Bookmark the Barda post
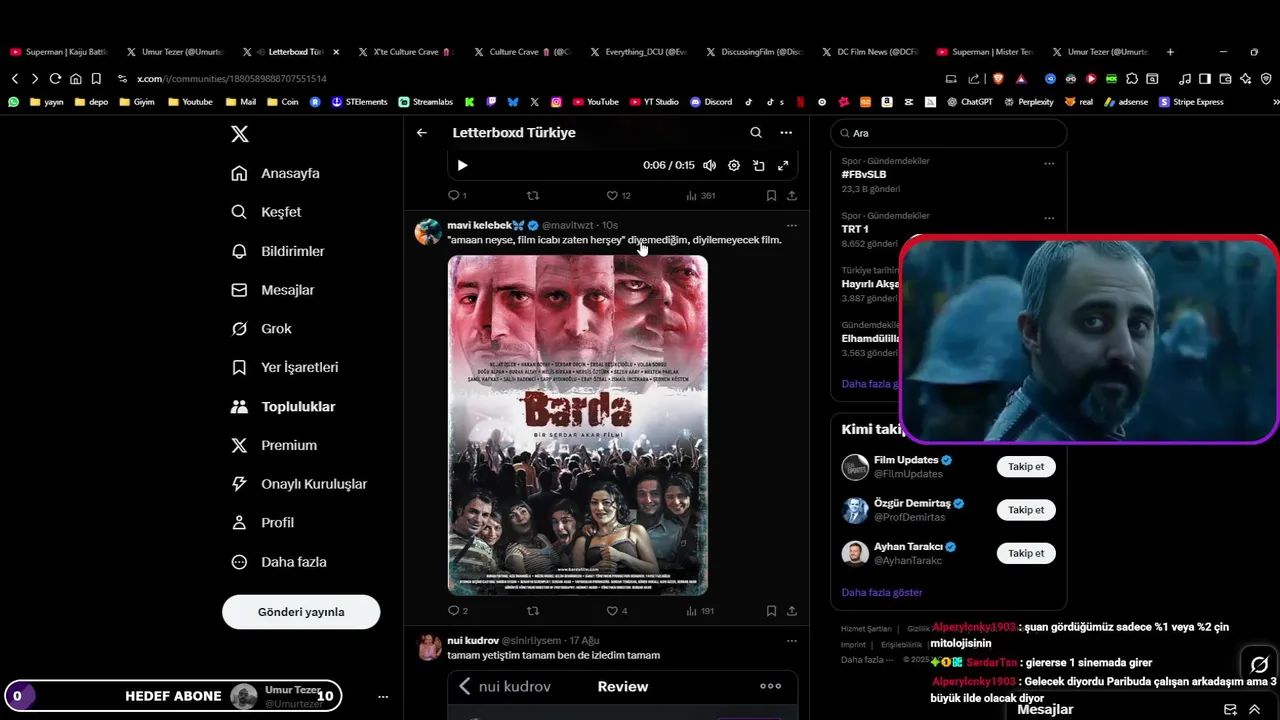Viewport: 1280px width, 720px height. pyautogui.click(x=771, y=610)
